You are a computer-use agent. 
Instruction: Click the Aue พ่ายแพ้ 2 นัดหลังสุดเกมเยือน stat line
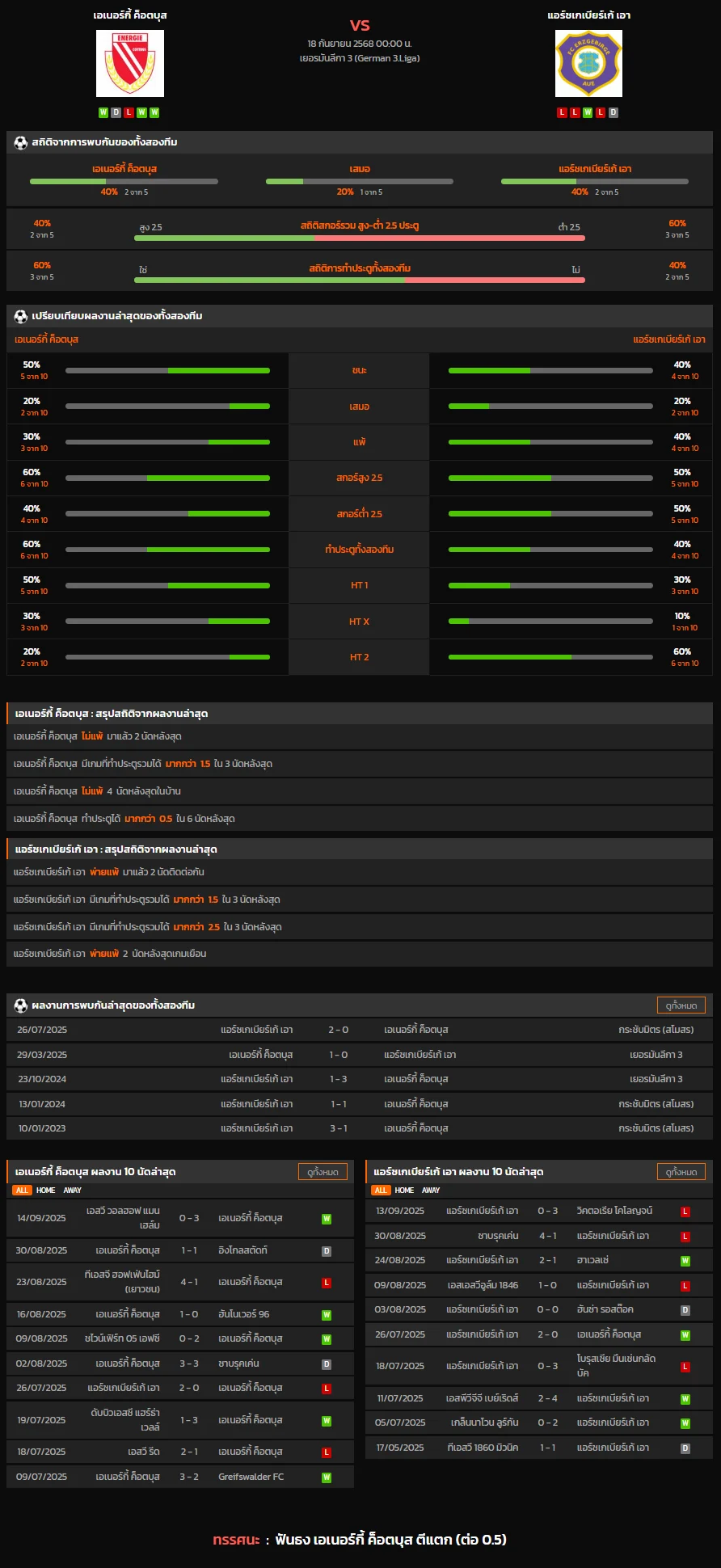360,954
